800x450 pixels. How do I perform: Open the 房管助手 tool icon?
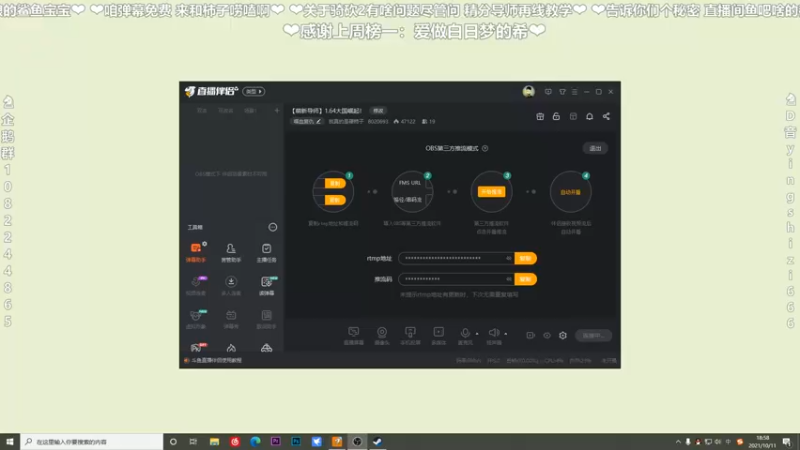click(231, 252)
